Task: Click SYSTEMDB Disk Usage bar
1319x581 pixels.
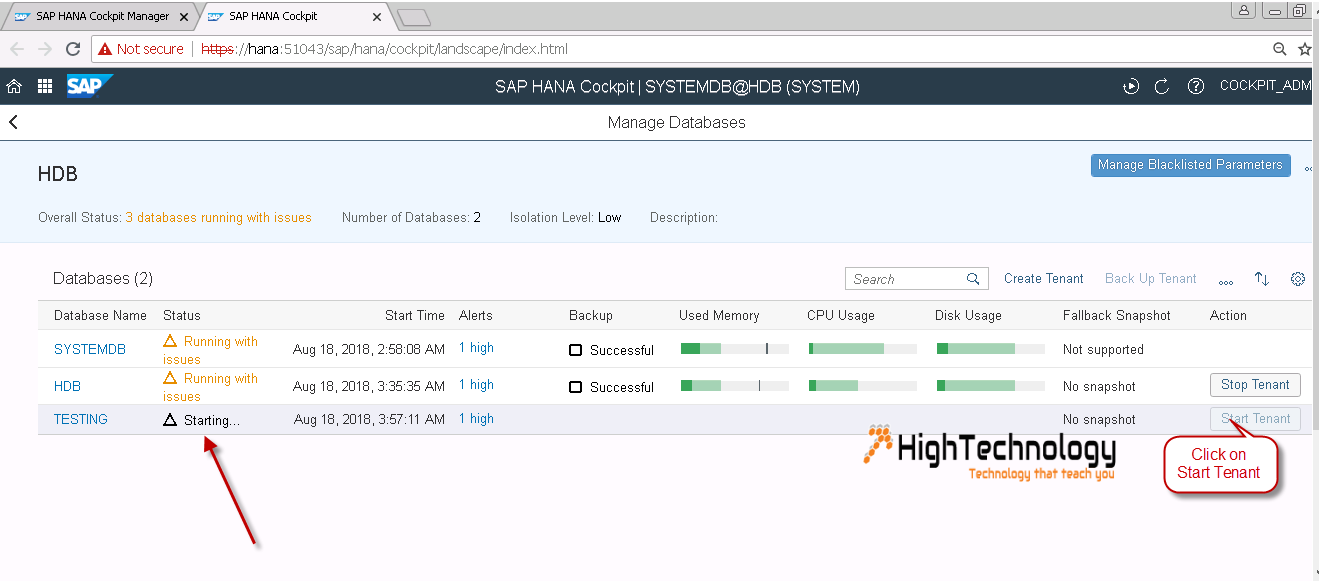Action: coord(991,348)
